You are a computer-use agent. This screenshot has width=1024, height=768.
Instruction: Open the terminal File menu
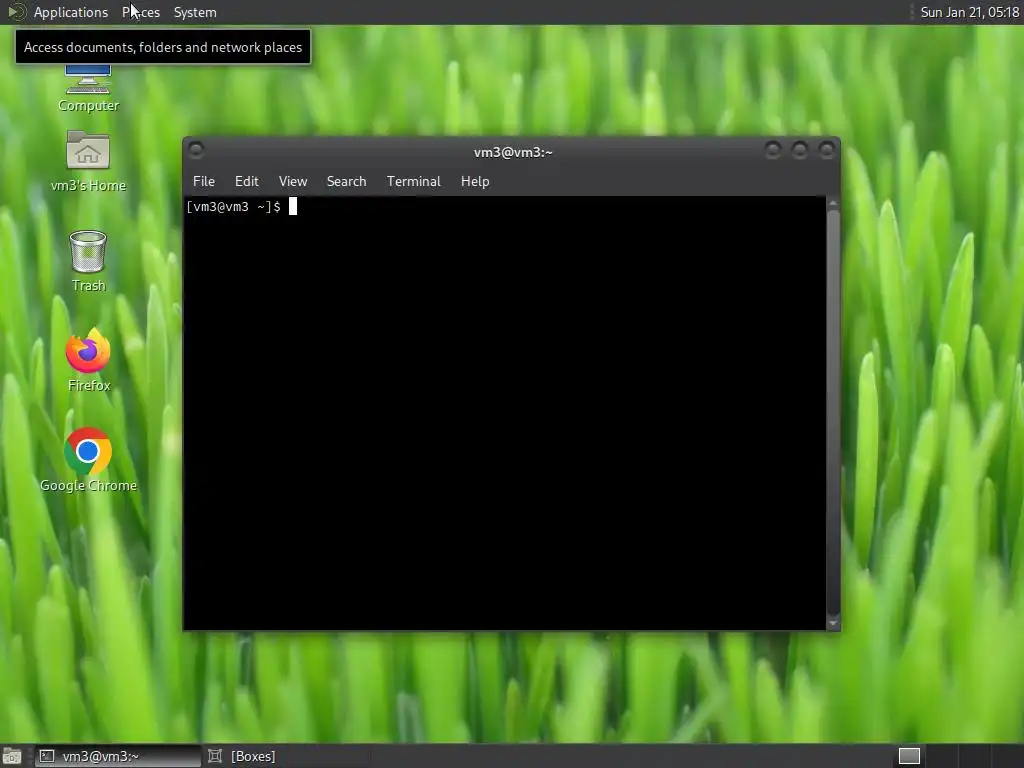click(x=204, y=182)
